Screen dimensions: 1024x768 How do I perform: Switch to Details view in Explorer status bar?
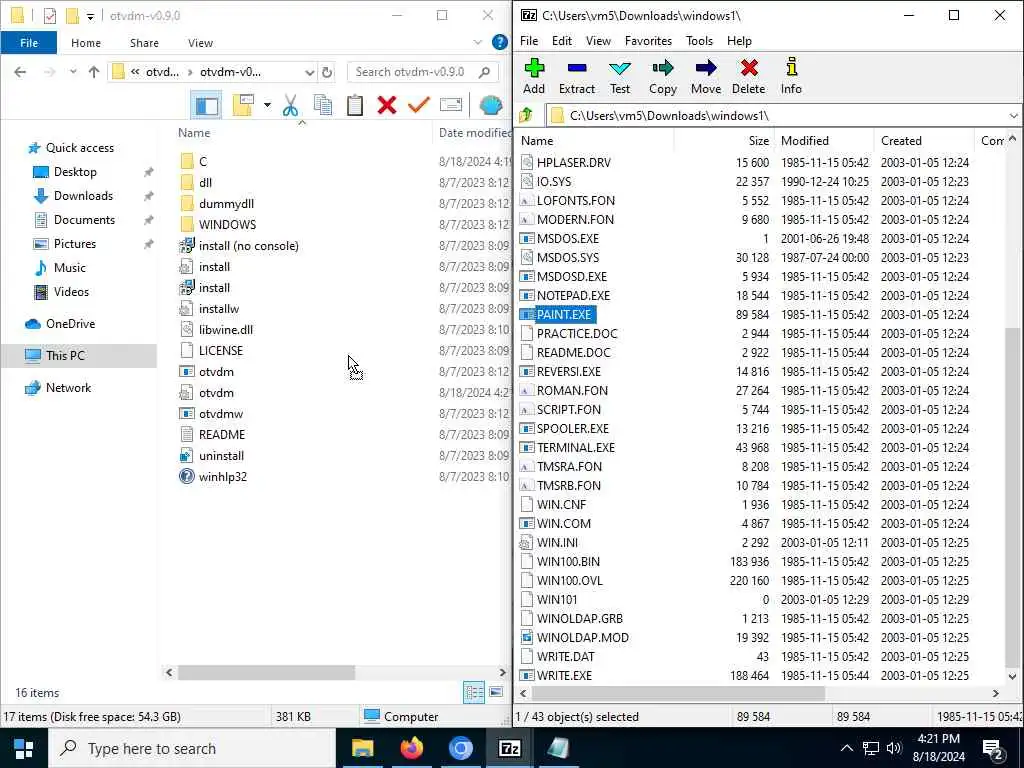pos(473,692)
